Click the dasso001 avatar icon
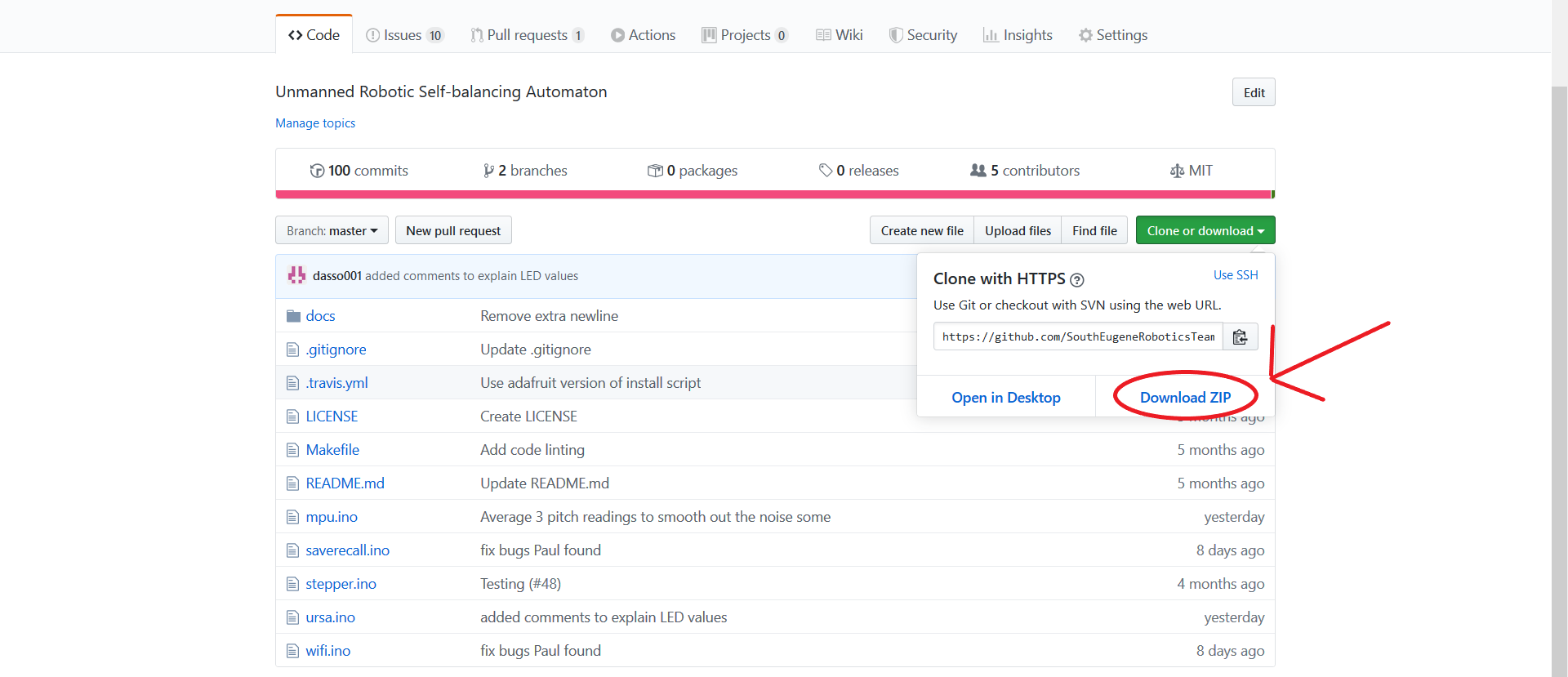The image size is (1568, 677). pyautogui.click(x=296, y=275)
